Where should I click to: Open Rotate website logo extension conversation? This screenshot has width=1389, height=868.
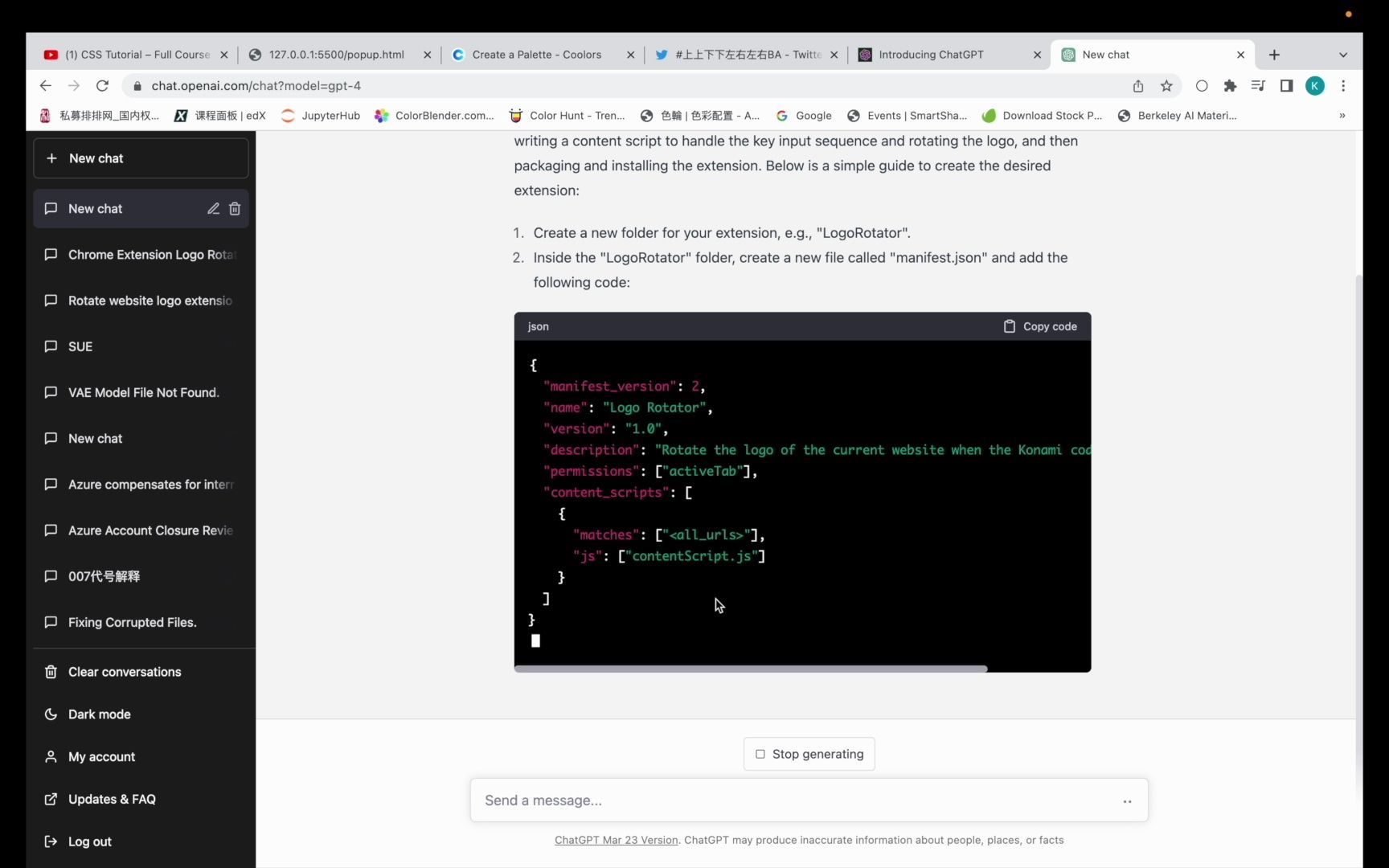(141, 301)
